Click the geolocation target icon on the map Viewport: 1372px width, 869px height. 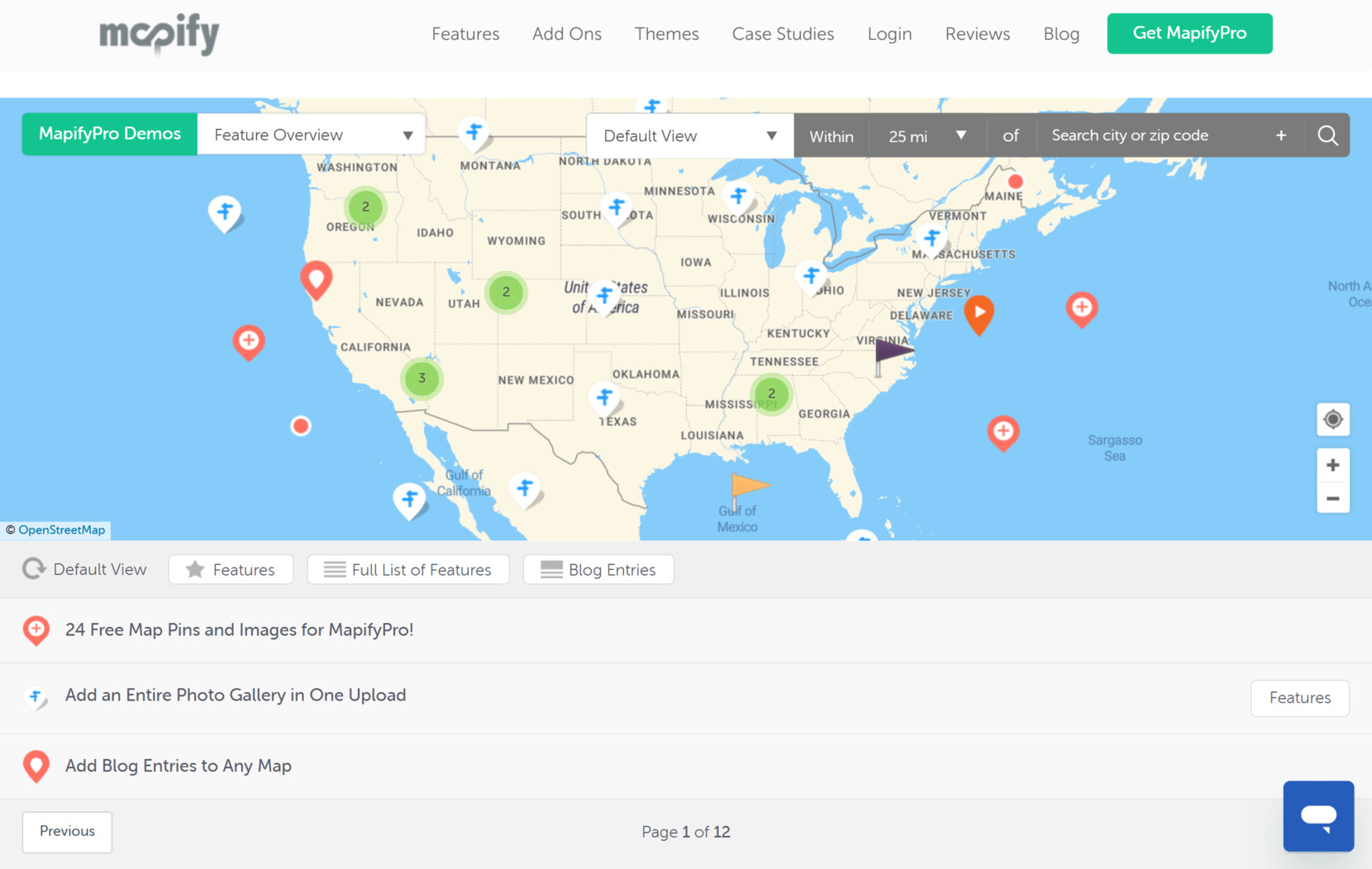1333,420
